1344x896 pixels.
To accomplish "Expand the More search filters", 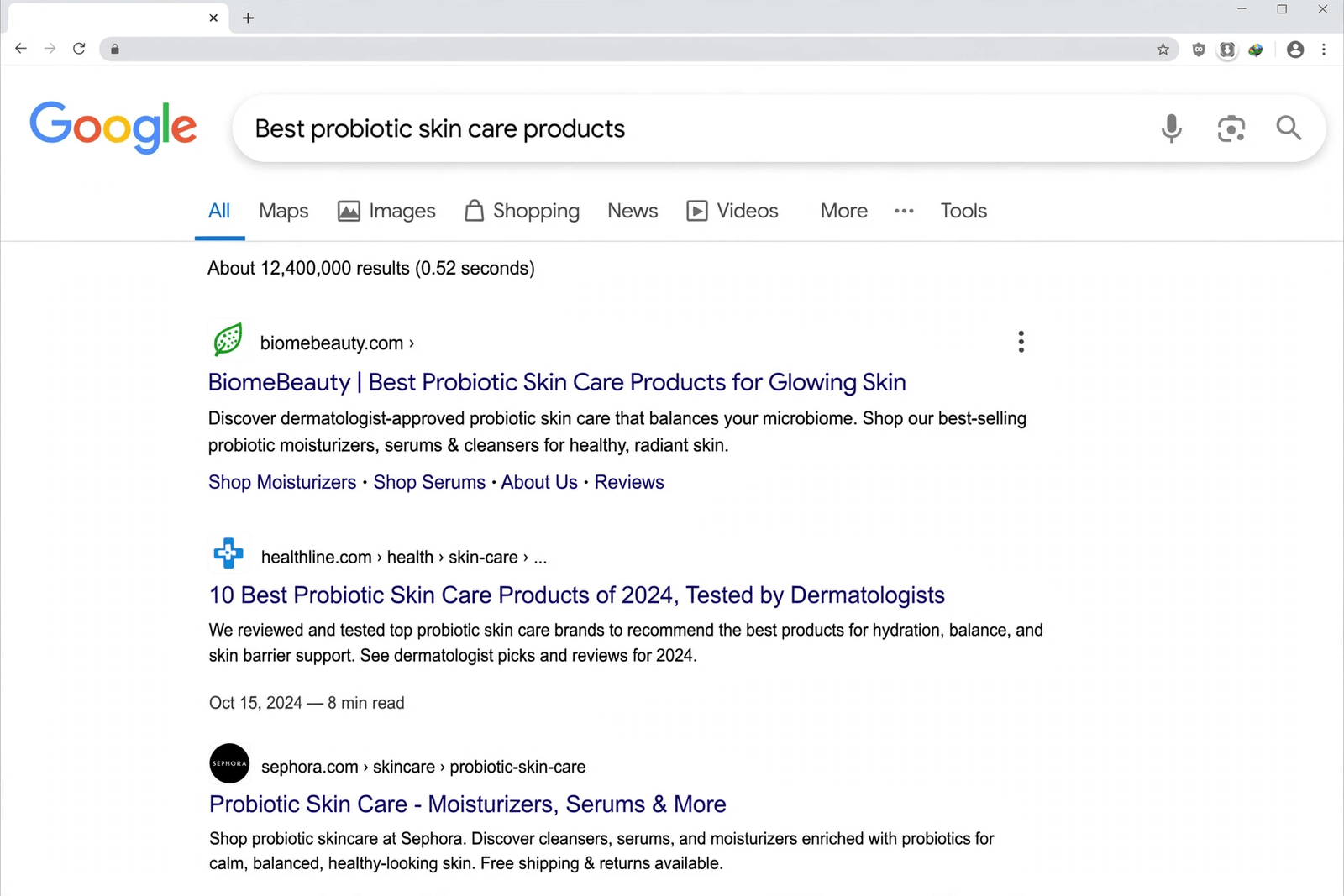I will coord(844,211).
